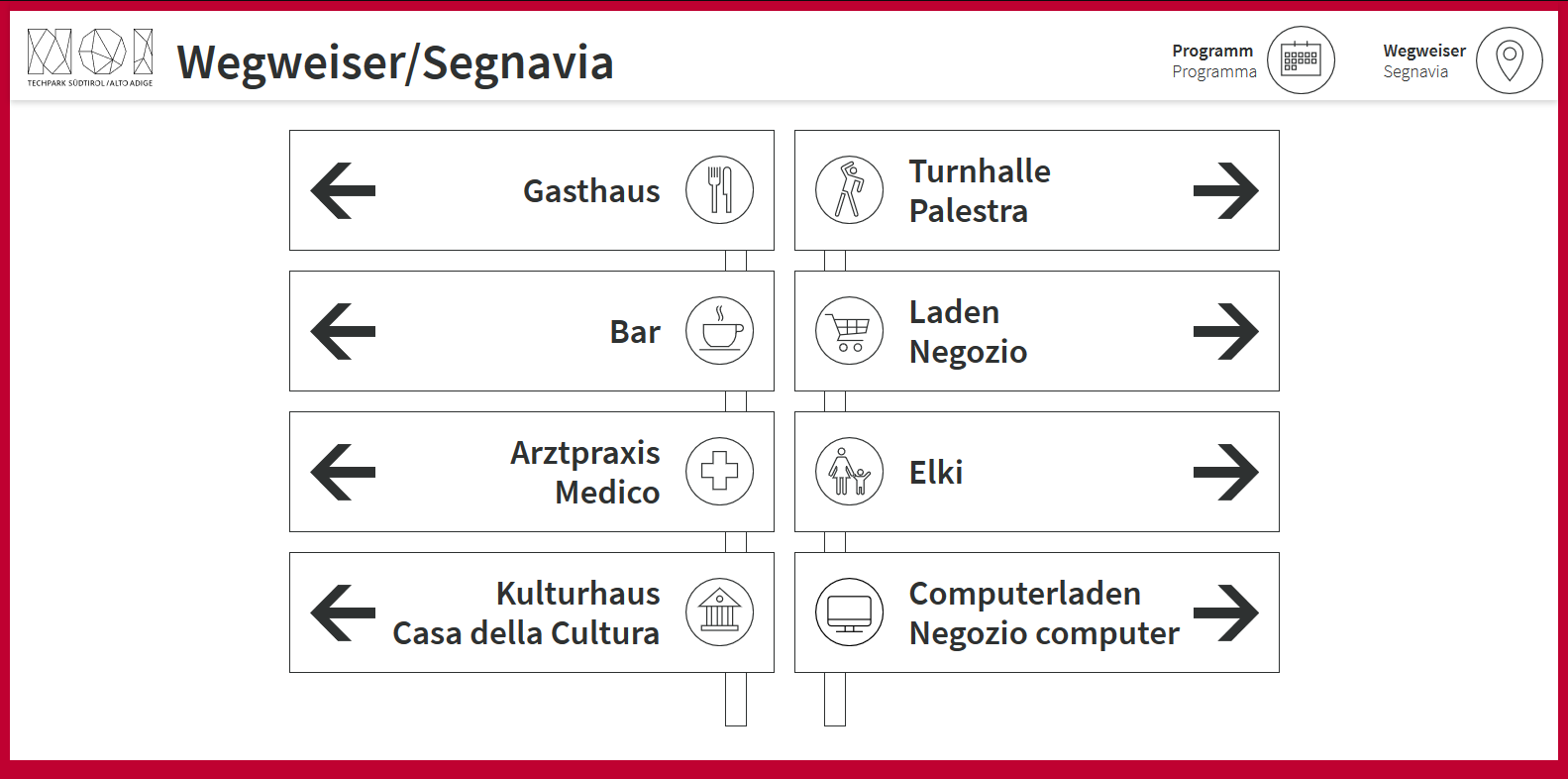This screenshot has height=779, width=1568.
Task: Click the left arrow on Gasthaus sign
Action: click(343, 190)
